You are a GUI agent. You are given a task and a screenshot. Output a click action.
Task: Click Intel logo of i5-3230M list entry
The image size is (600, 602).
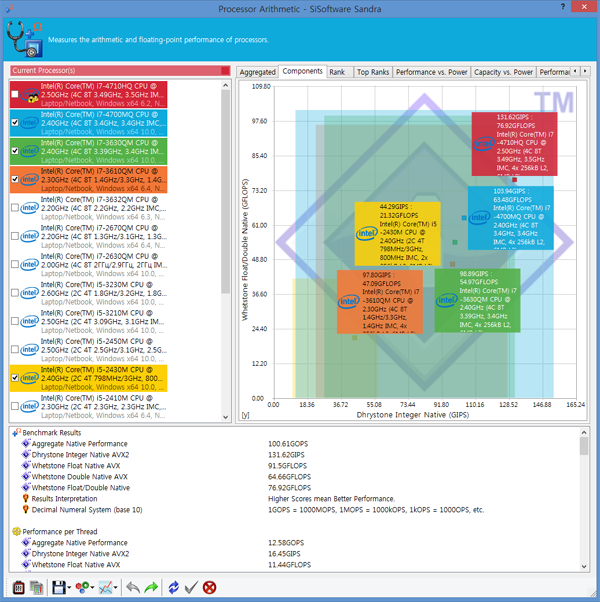30,293
